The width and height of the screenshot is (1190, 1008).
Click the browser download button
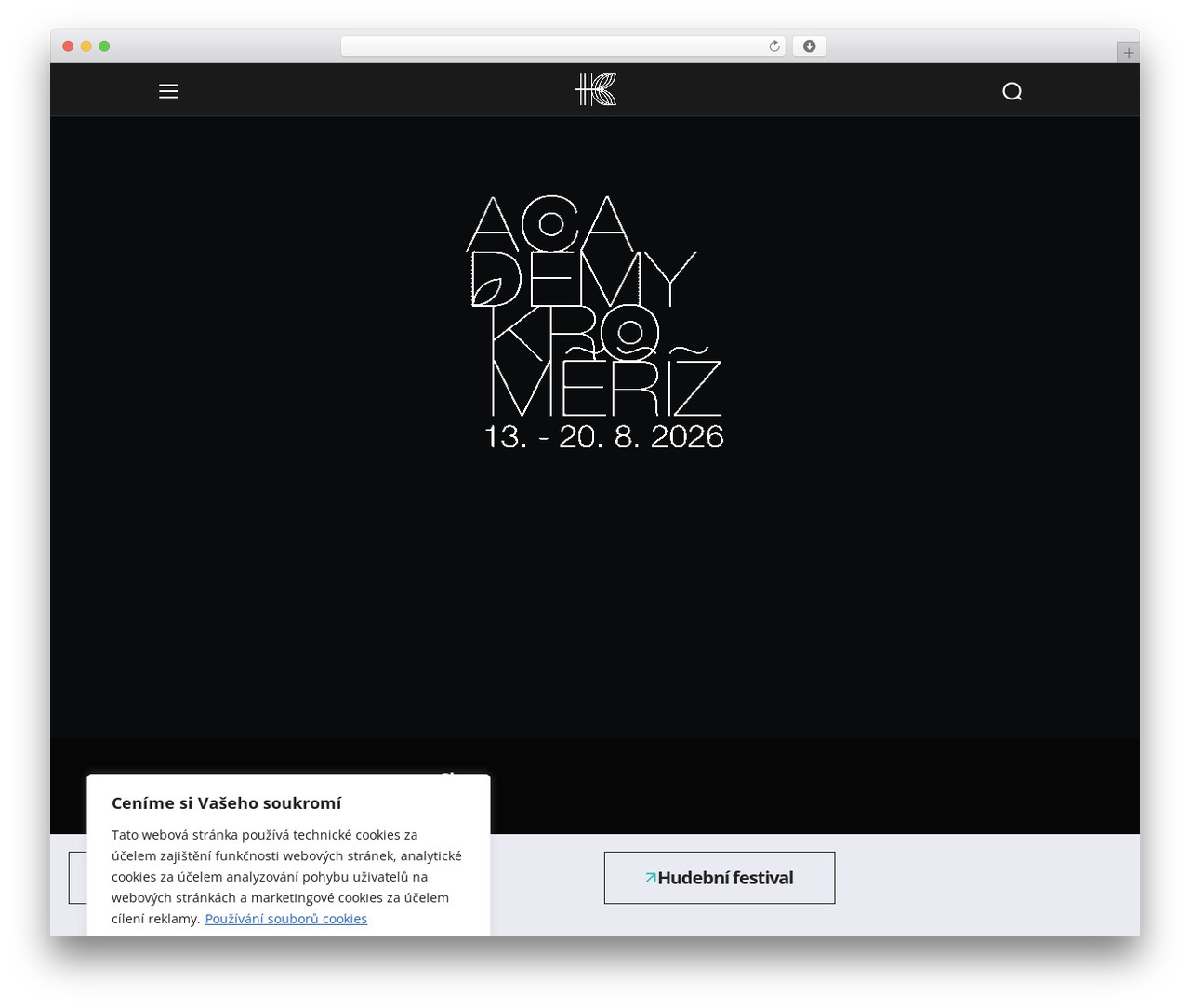click(x=809, y=46)
